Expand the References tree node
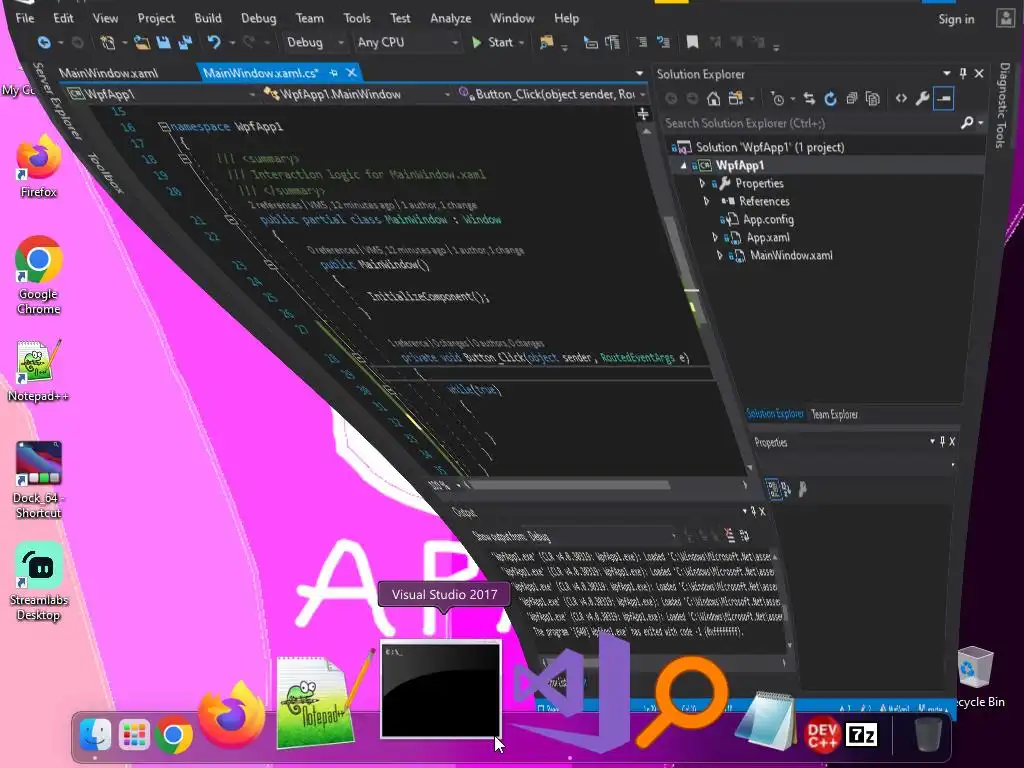1024x768 pixels. point(706,201)
